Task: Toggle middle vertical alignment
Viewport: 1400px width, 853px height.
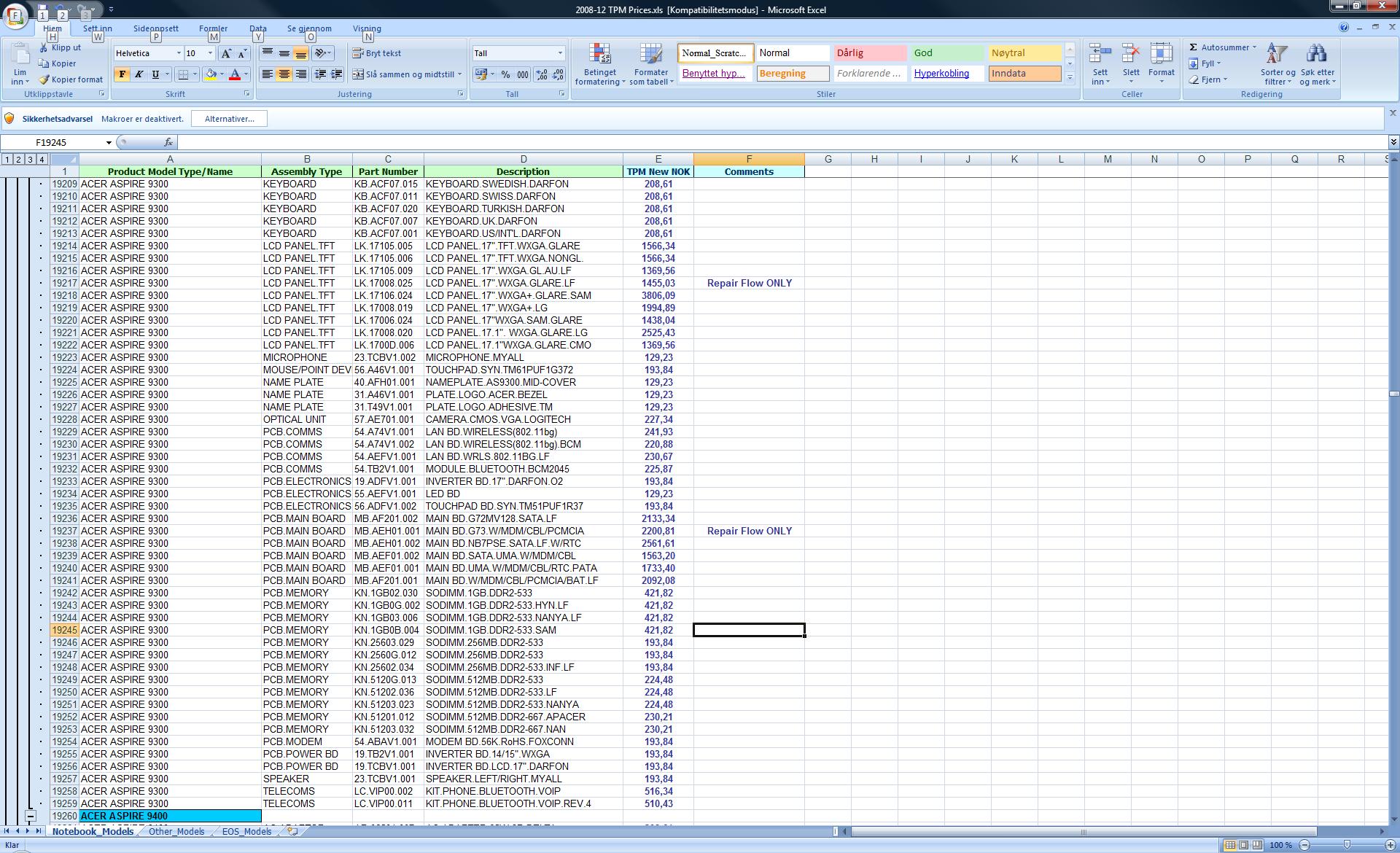Action: coord(284,53)
